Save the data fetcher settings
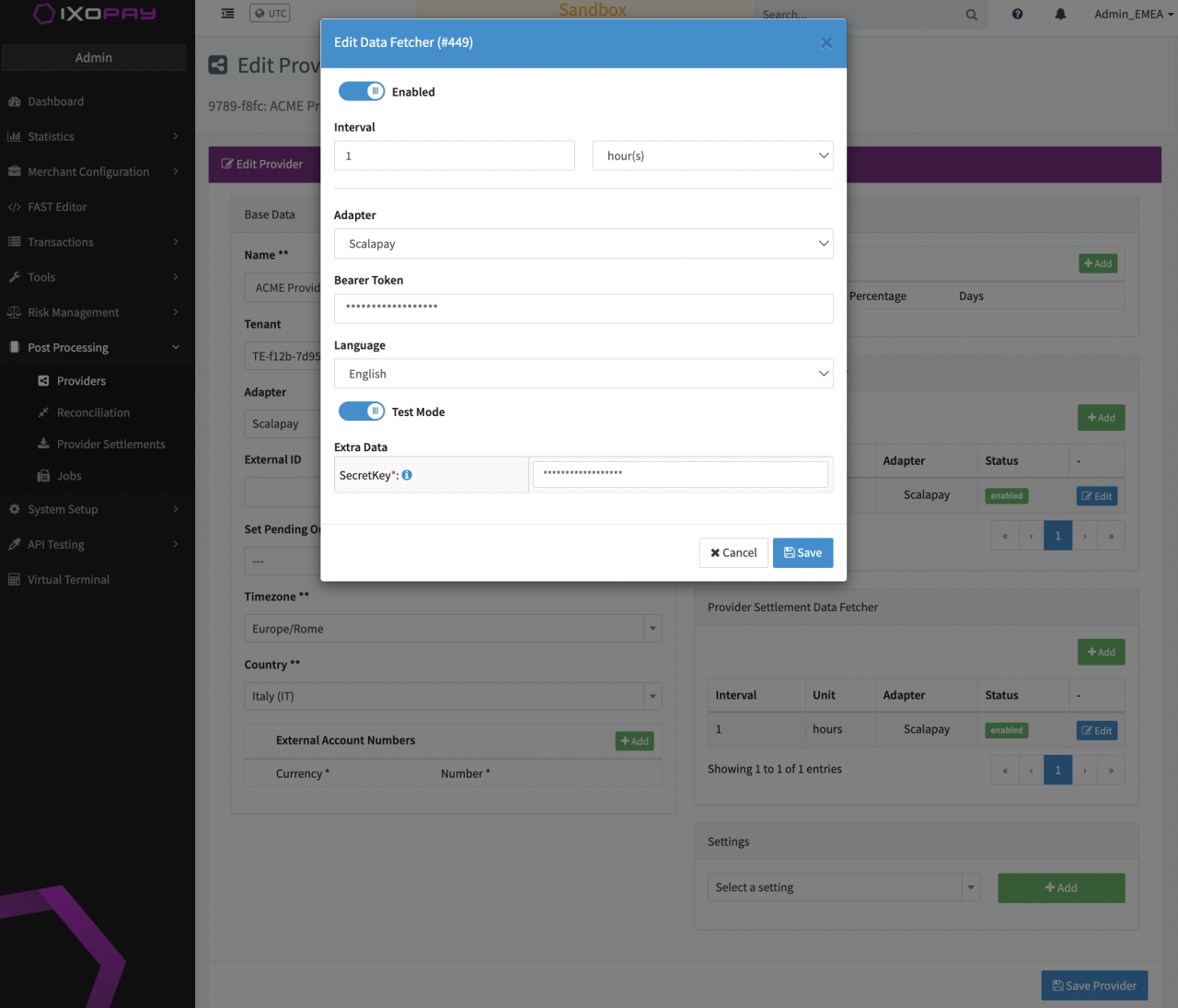Image resolution: width=1178 pixels, height=1008 pixels. point(803,552)
